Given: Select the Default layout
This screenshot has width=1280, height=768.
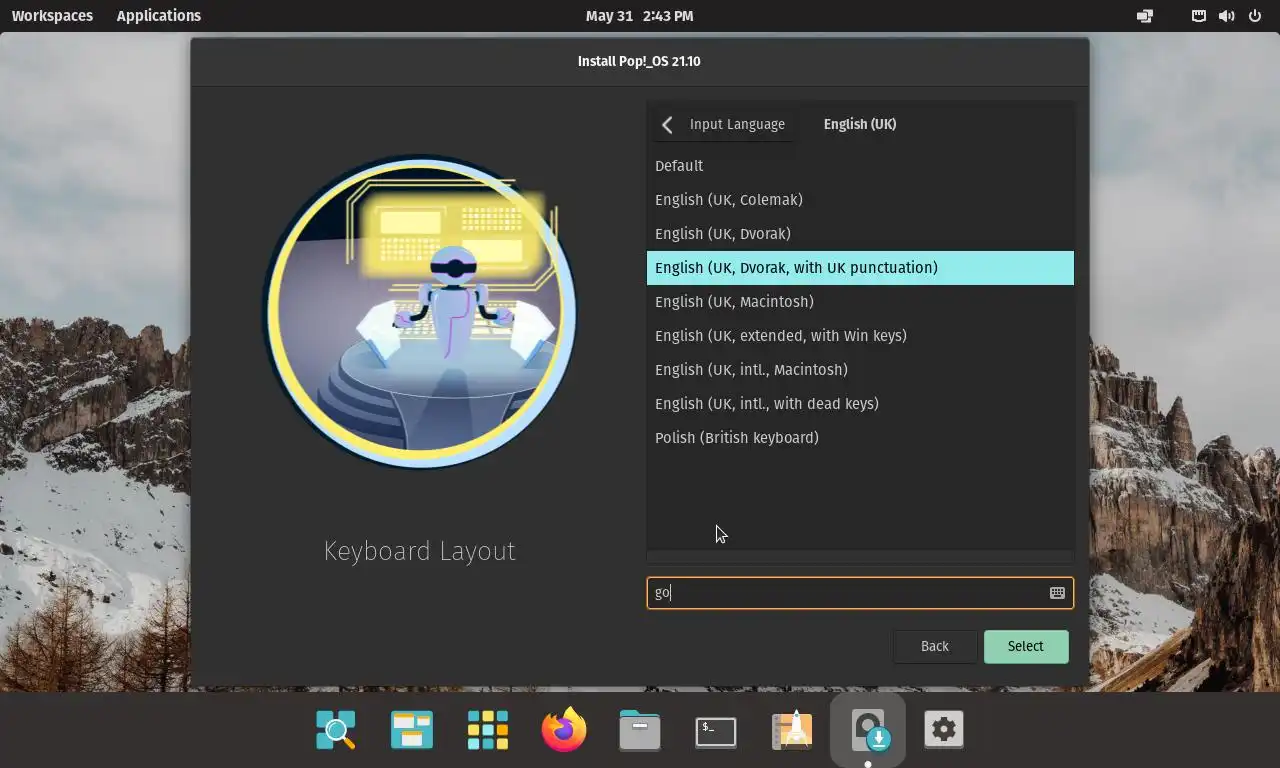Looking at the screenshot, I should click(x=860, y=166).
